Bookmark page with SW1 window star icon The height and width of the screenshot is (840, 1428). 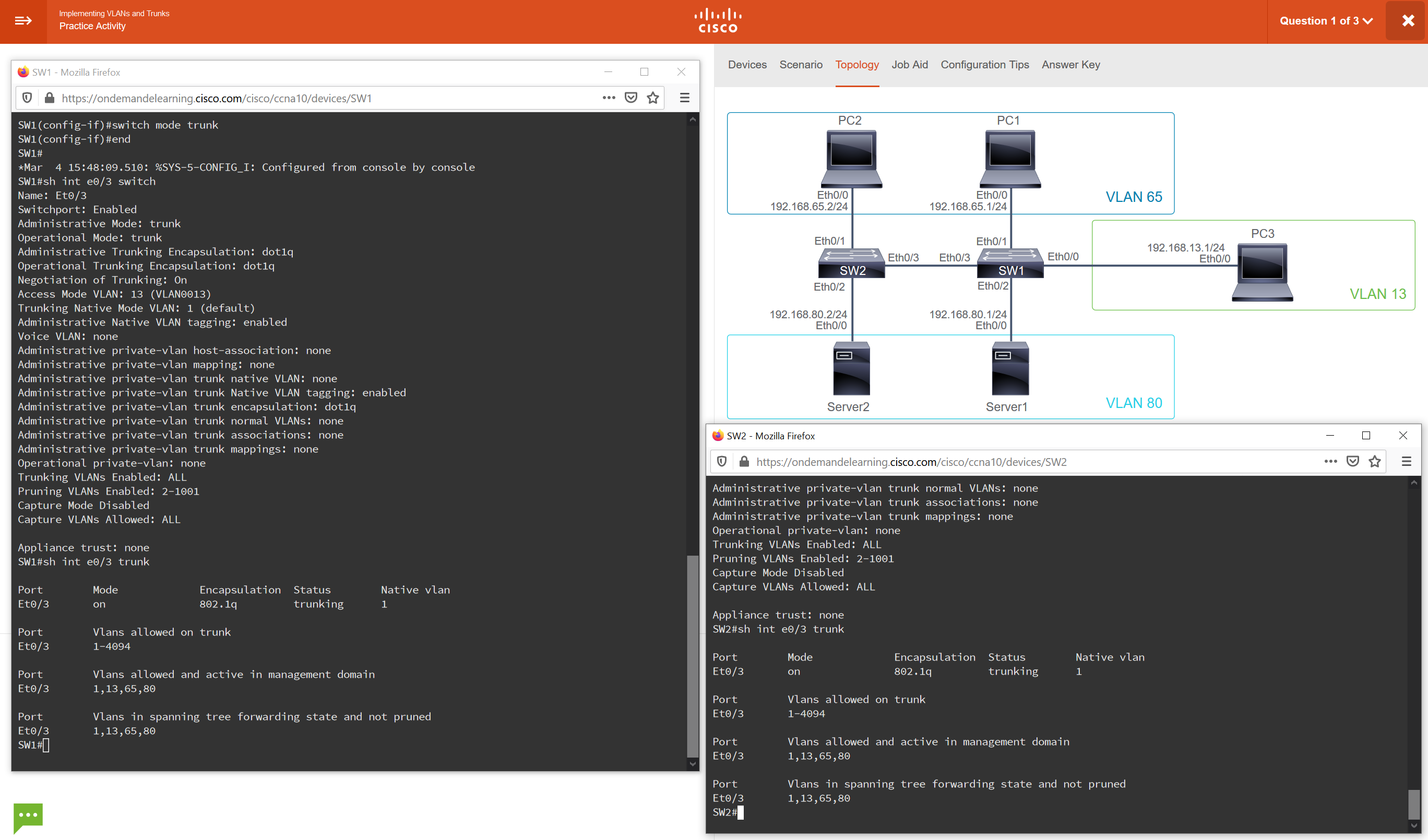tap(653, 98)
